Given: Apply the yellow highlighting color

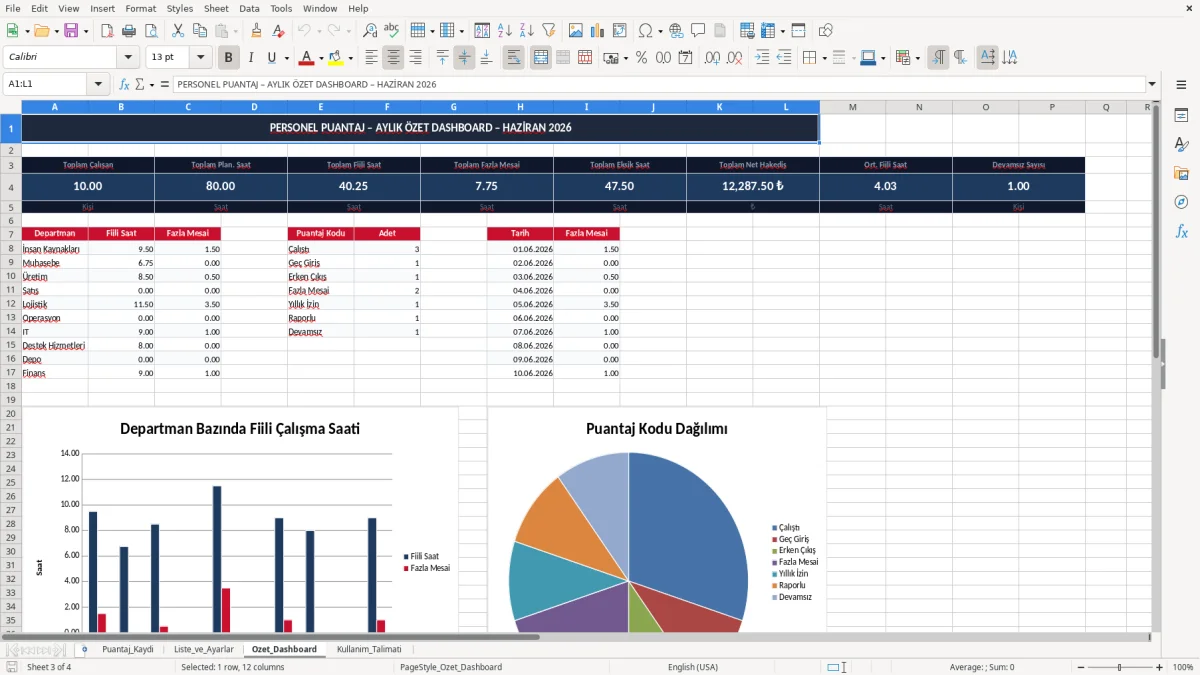Looking at the screenshot, I should 336,58.
